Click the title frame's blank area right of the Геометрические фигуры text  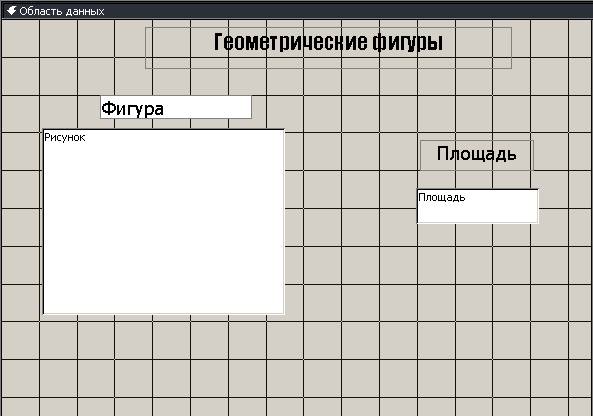[x=477, y=48]
